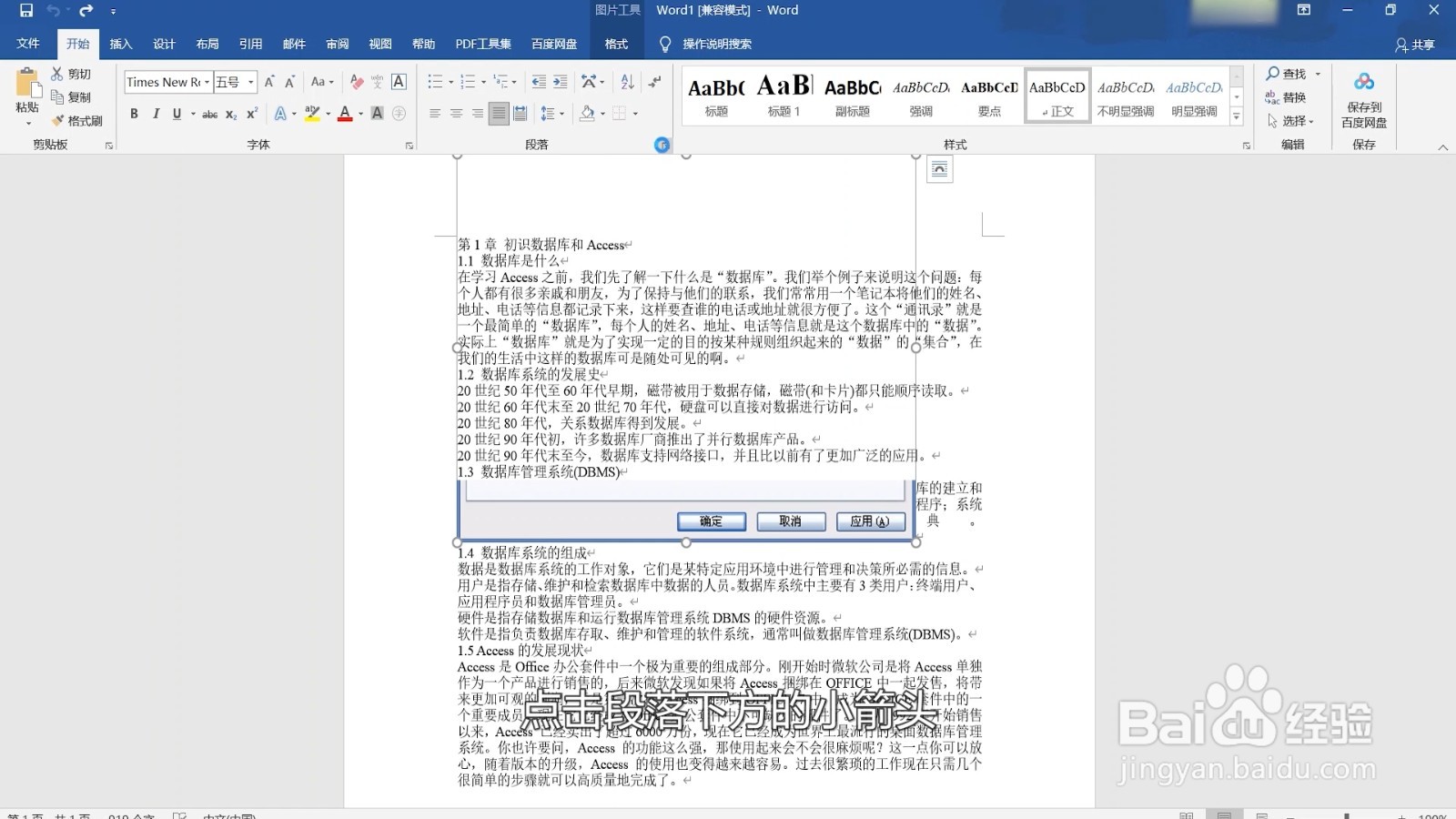Image resolution: width=1456 pixels, height=819 pixels.
Task: Click the Show paragraph marks icon
Action: (x=654, y=82)
